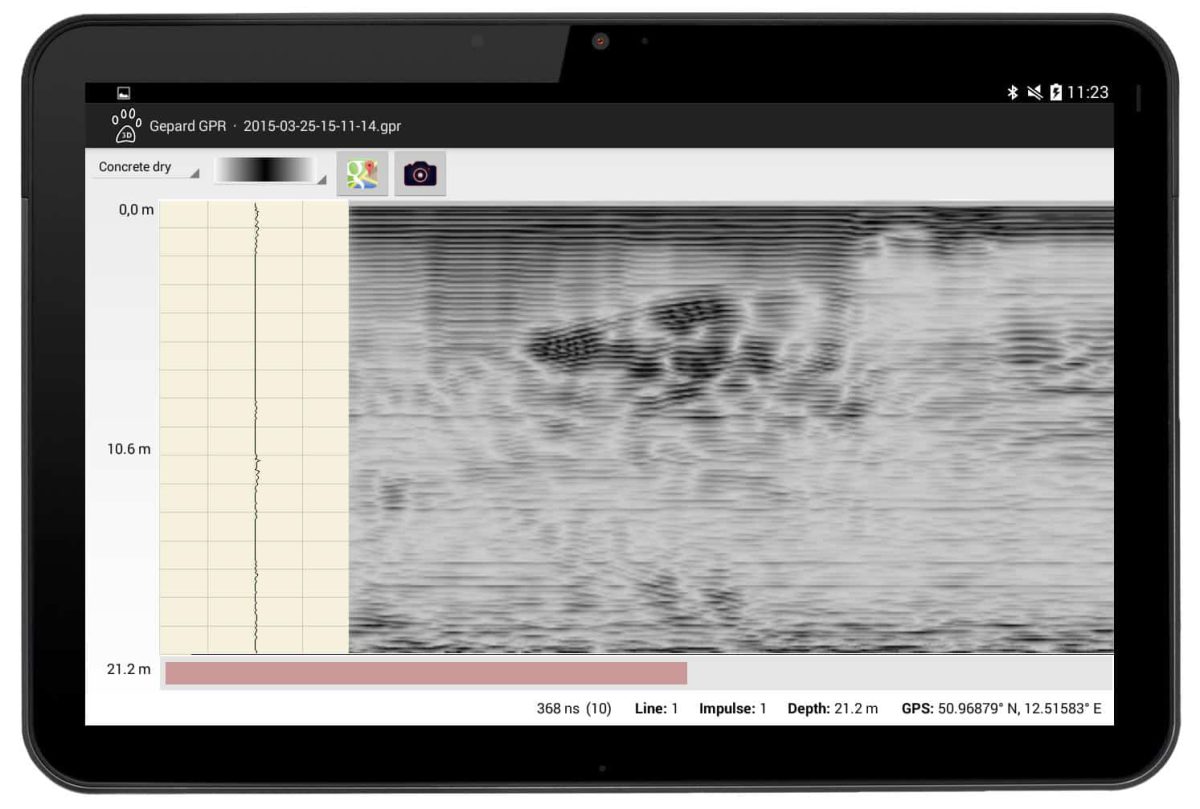Viewport: 1200px width, 809px height.
Task: Open the Concrete dry material dropdown
Action: coord(148,168)
